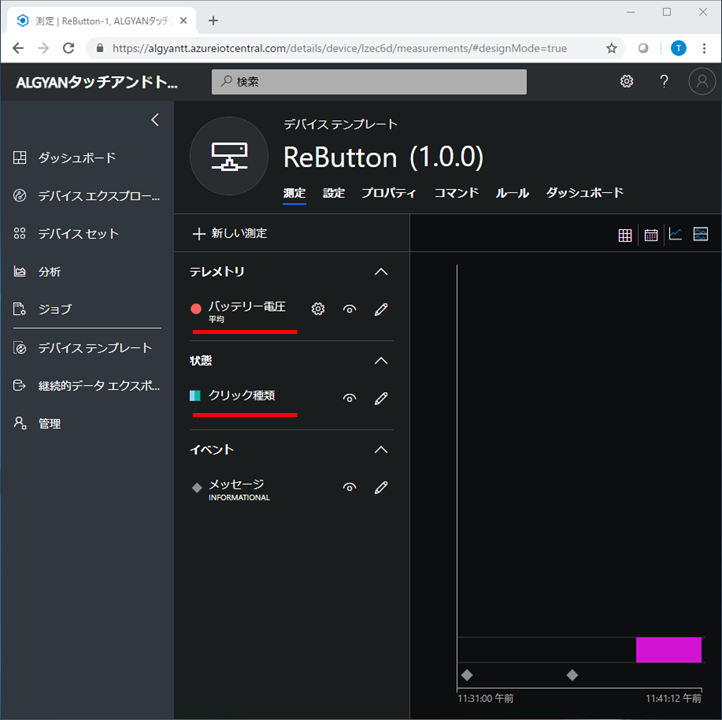Toggle visibility of メッセージ event
Image resolution: width=722 pixels, height=720 pixels.
click(349, 488)
